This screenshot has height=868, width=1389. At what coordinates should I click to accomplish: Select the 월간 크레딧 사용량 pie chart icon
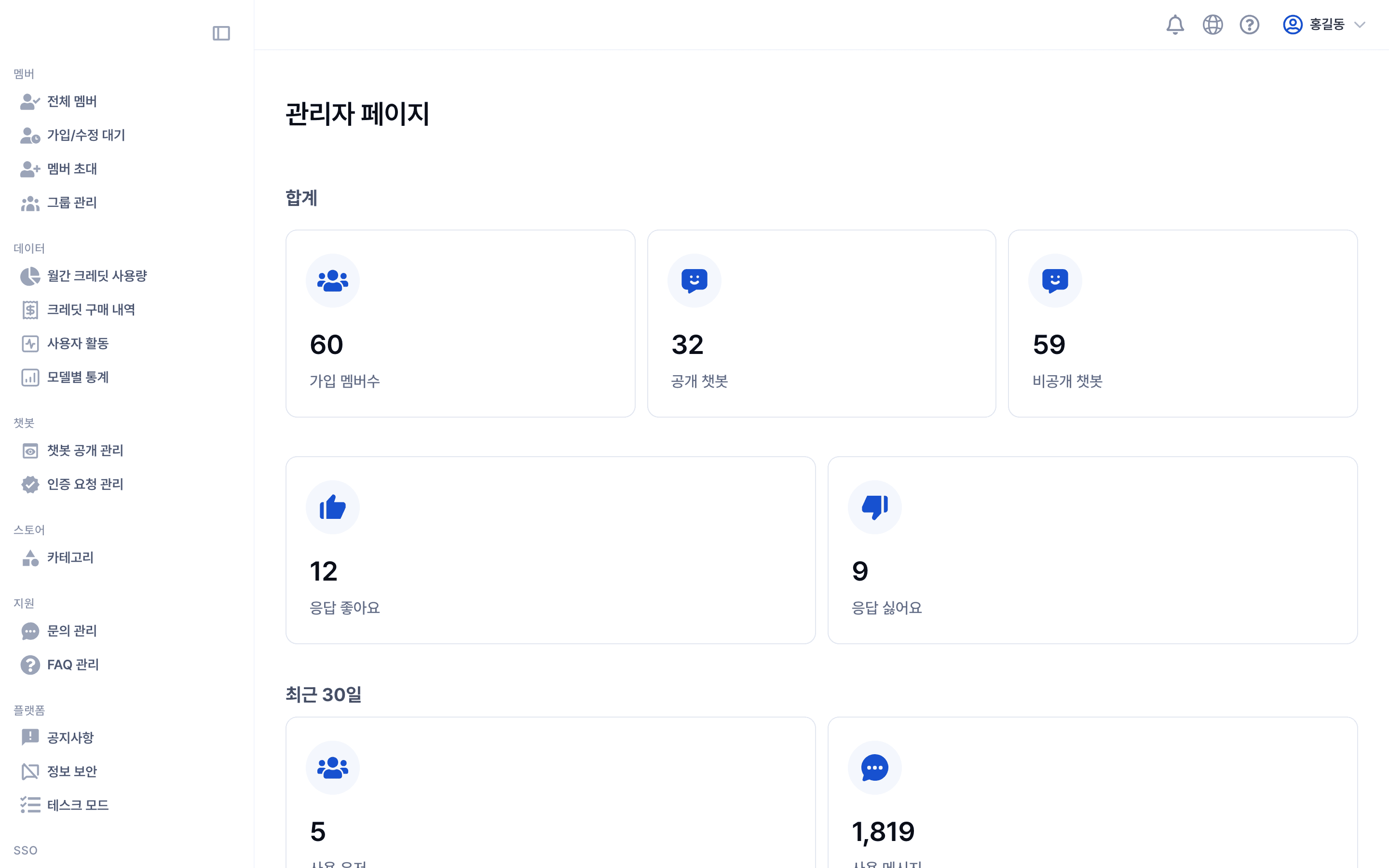point(30,275)
